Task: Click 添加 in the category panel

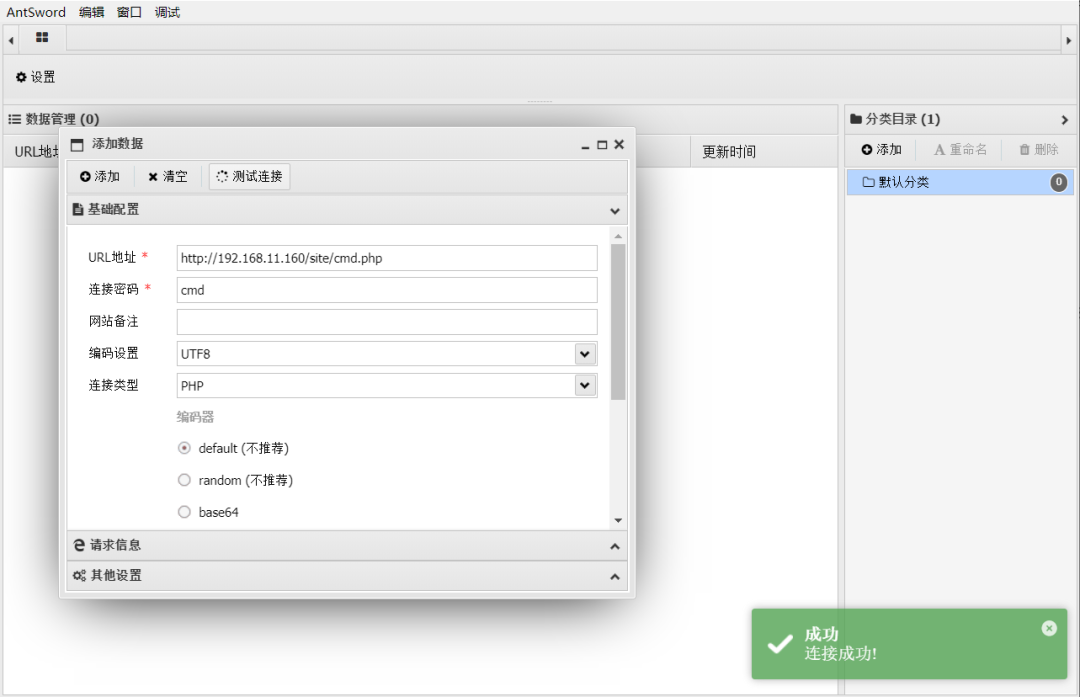Action: [x=882, y=149]
